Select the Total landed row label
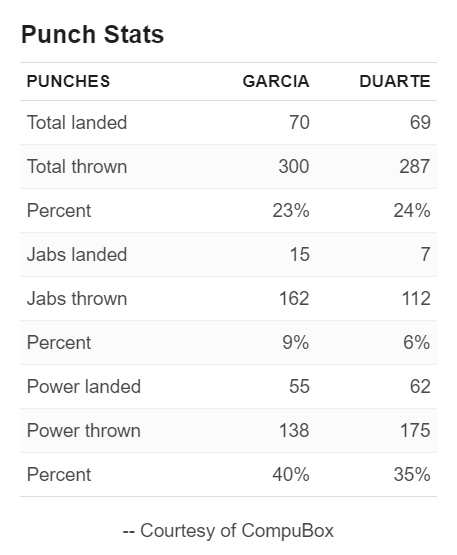 click(x=77, y=122)
